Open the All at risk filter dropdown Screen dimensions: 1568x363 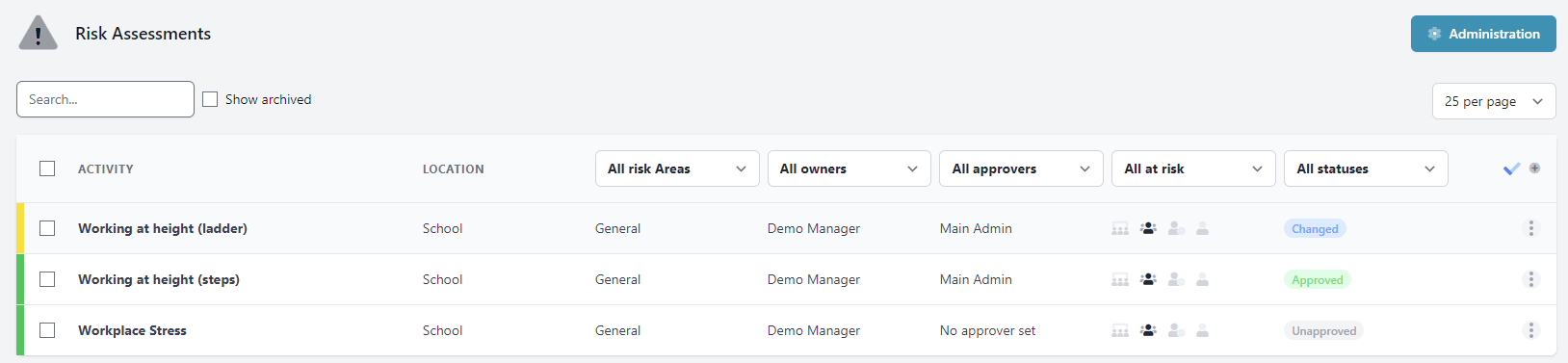[1193, 169]
